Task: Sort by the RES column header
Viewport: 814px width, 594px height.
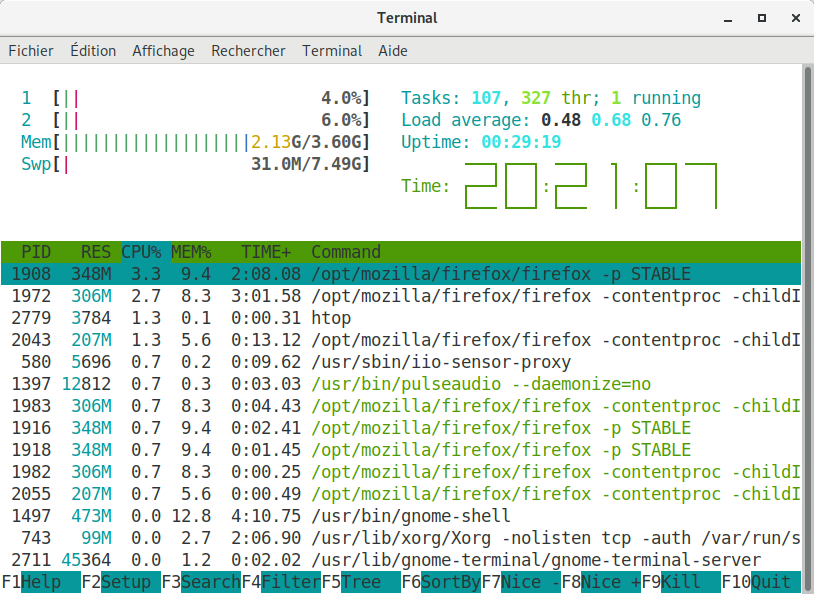Action: [x=96, y=252]
